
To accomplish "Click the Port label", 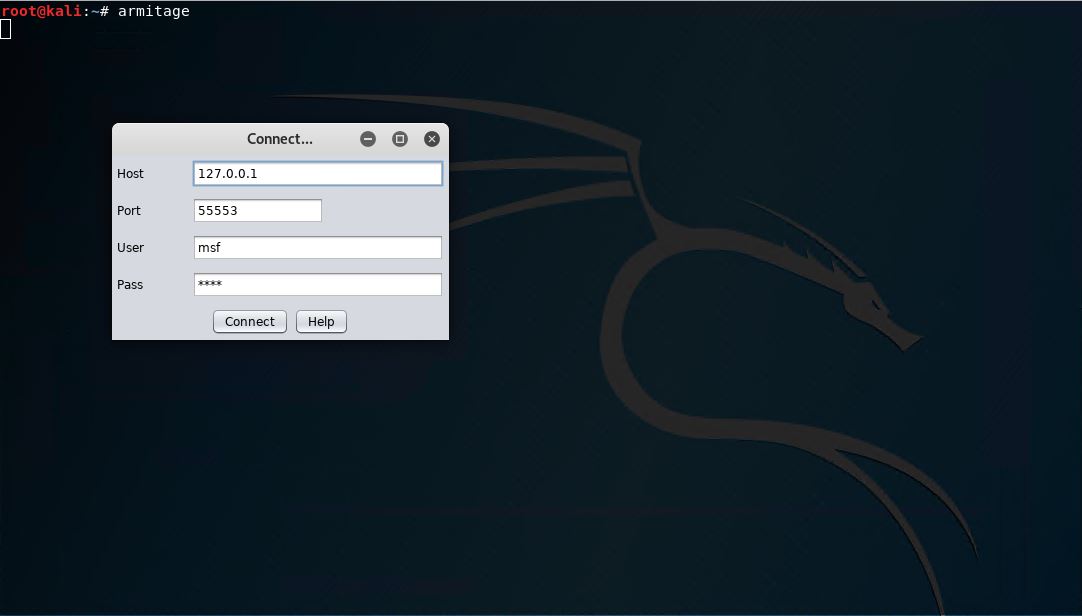I will coord(128,210).
